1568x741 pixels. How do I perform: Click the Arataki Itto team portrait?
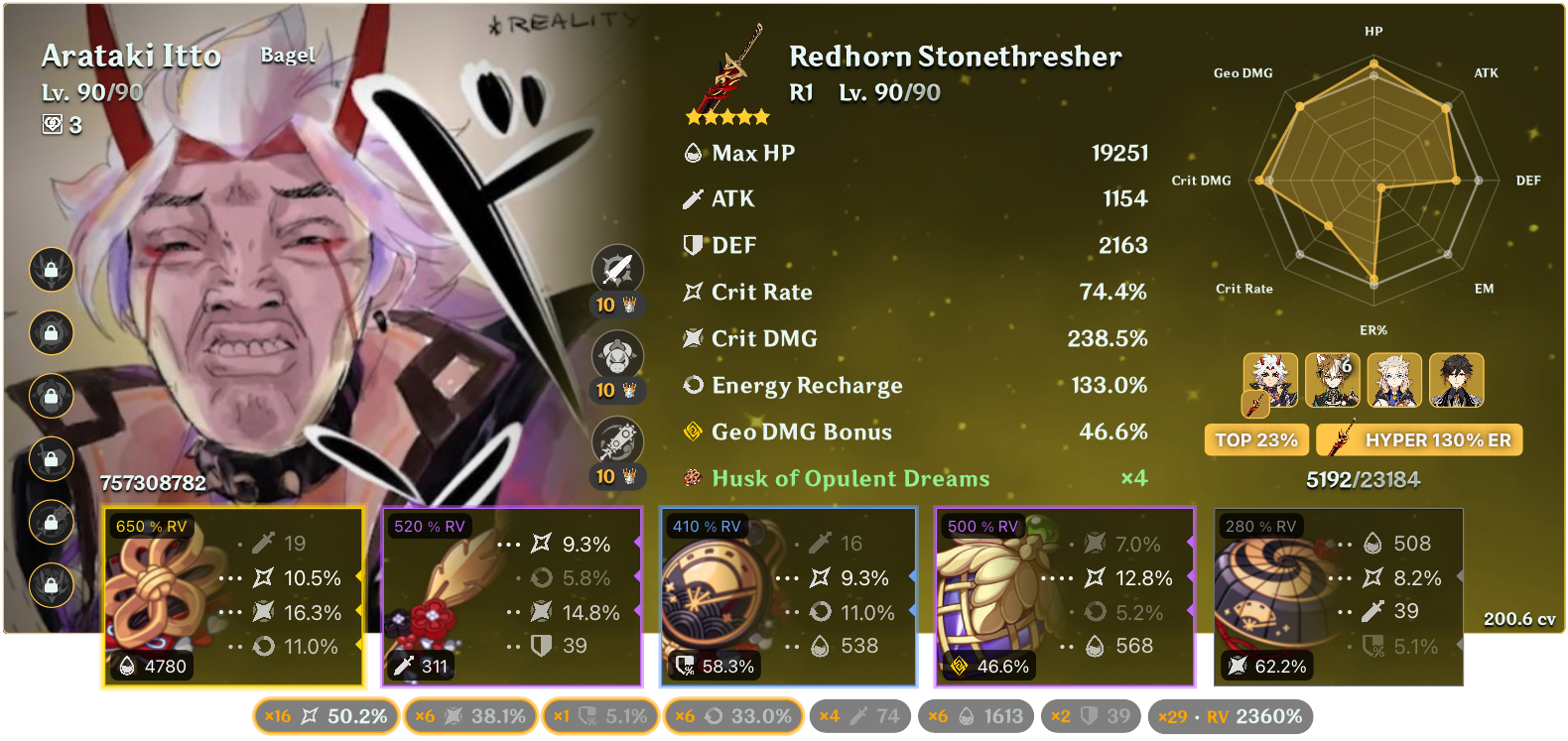(1270, 380)
